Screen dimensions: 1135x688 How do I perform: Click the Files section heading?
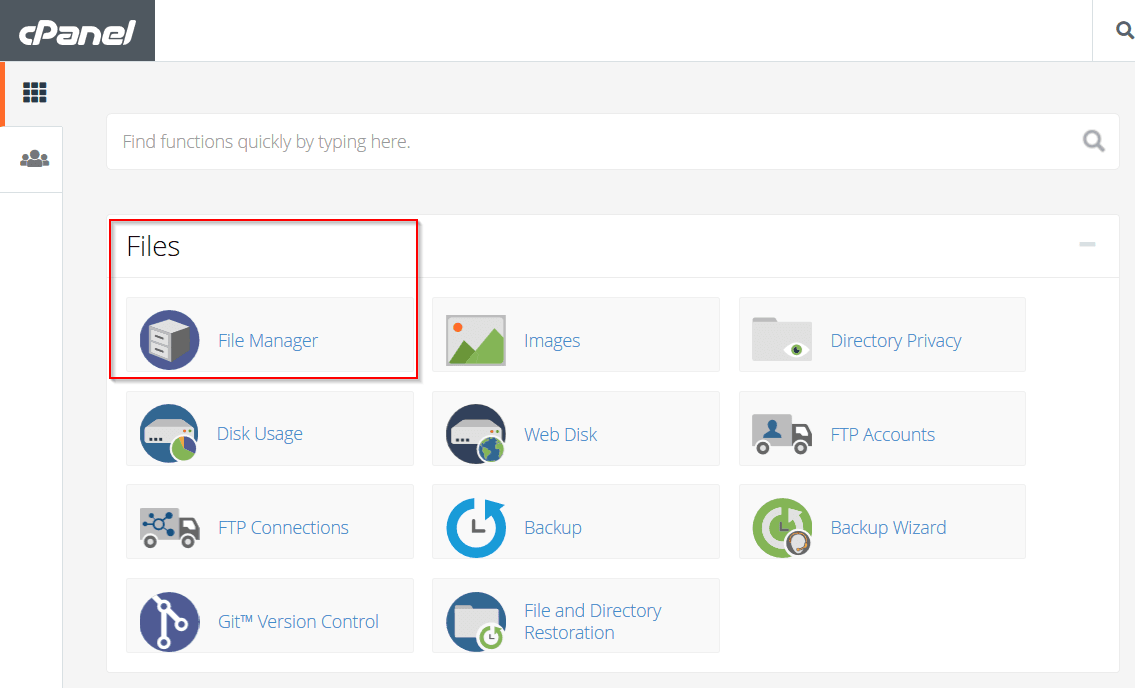click(153, 246)
